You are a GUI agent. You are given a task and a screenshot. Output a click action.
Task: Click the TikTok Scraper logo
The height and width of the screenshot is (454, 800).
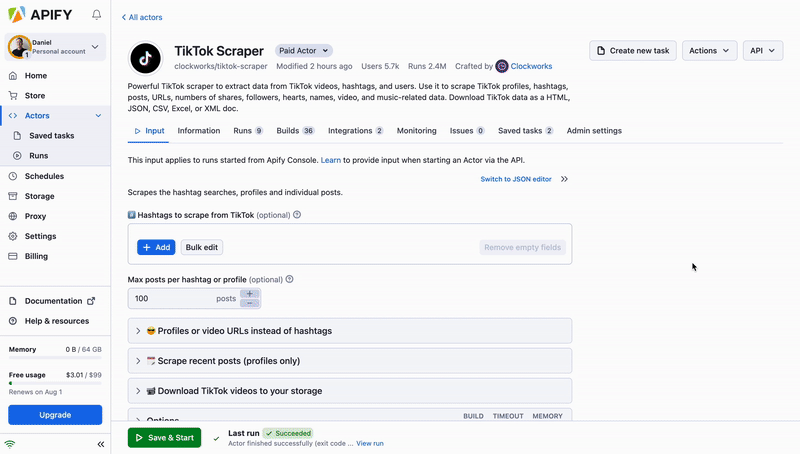point(145,58)
